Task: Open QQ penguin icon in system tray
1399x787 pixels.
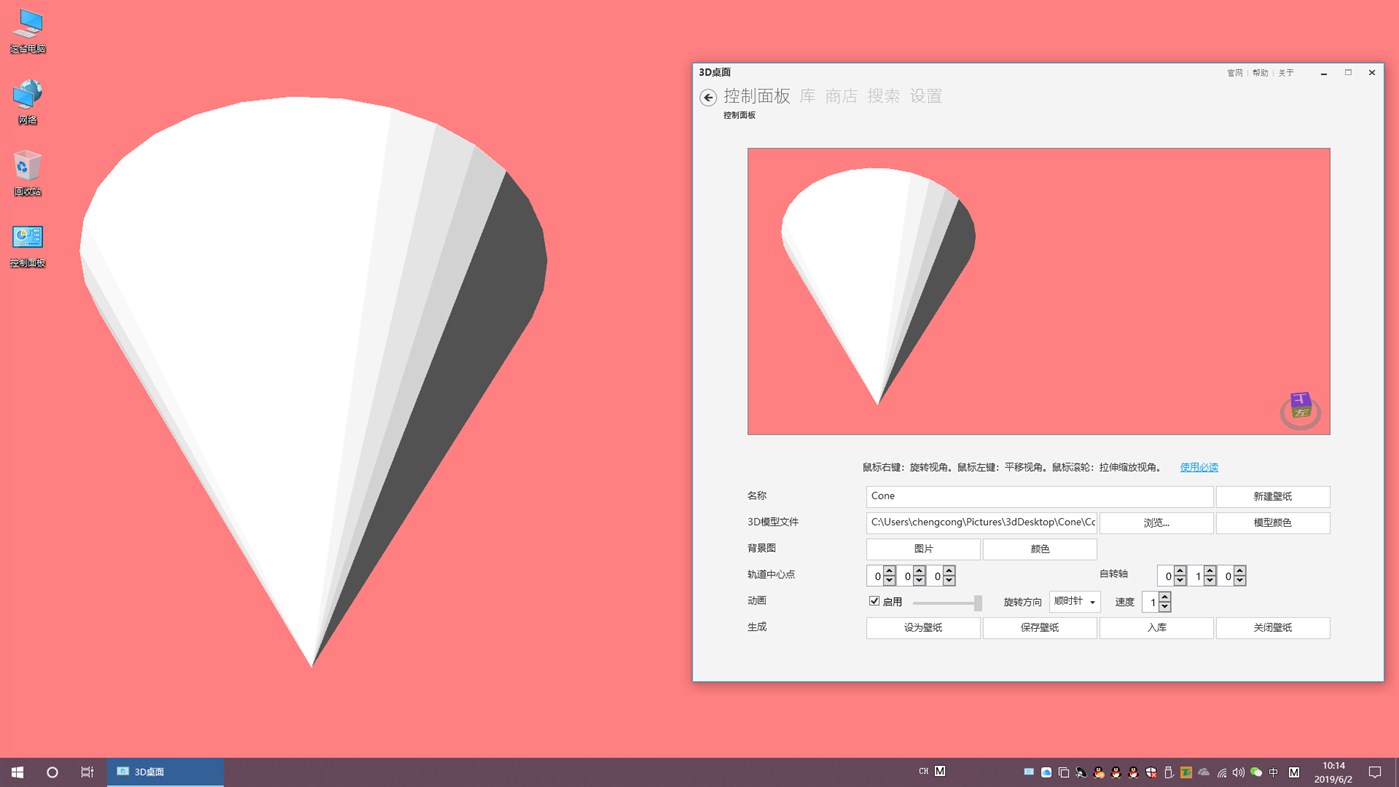Action: 1113,771
